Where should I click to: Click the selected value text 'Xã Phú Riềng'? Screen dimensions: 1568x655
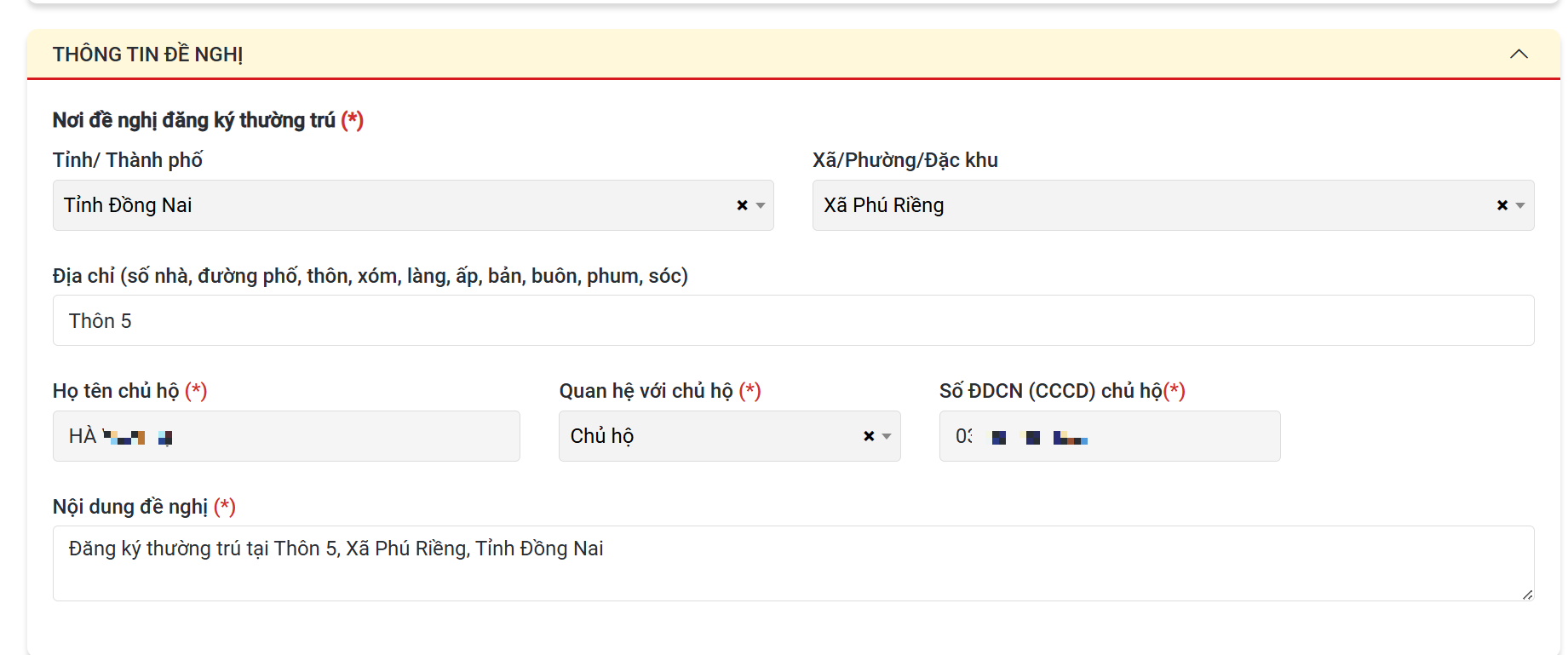[x=883, y=205]
